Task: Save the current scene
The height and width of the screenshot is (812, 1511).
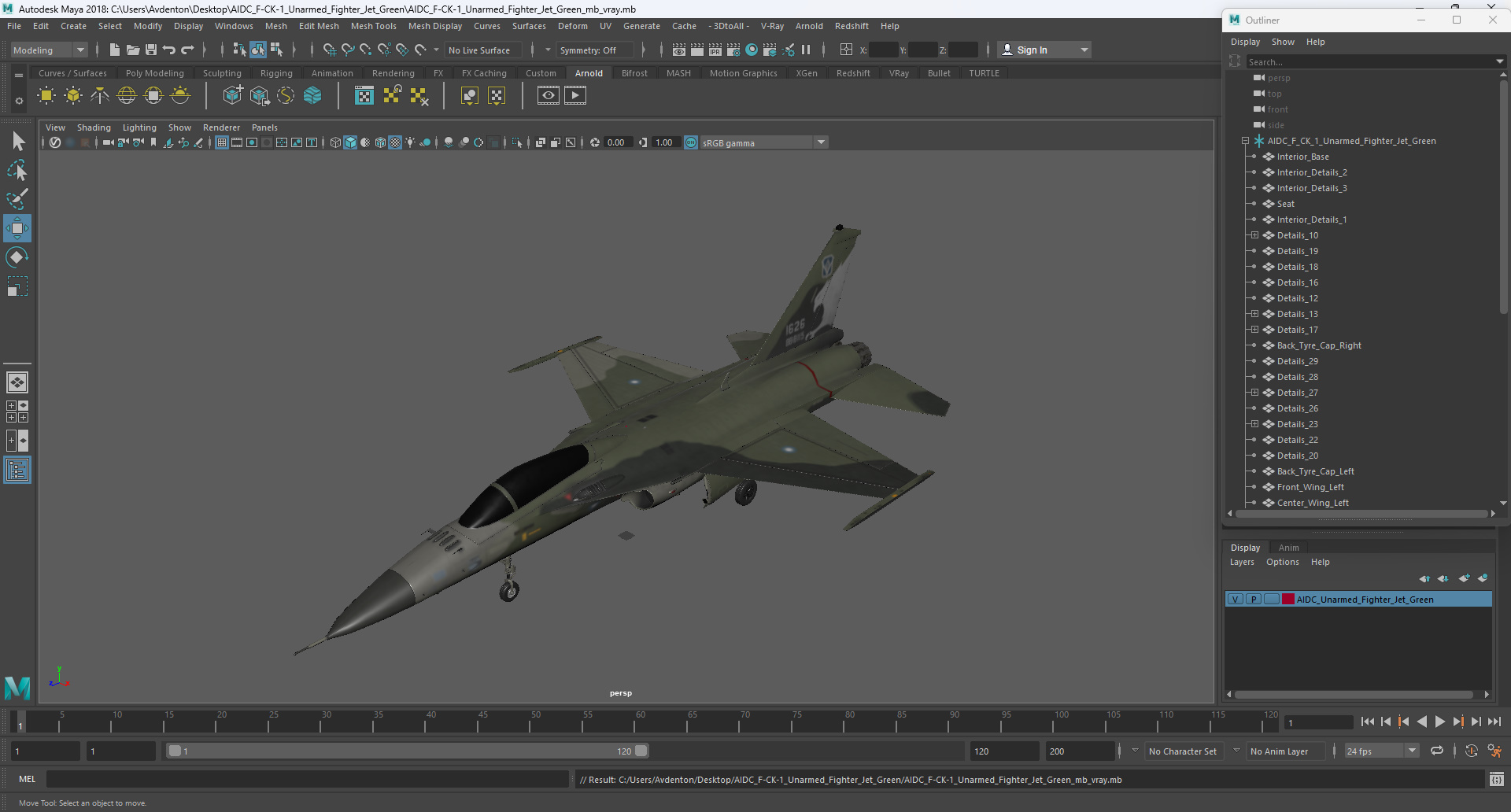Action: [150, 50]
